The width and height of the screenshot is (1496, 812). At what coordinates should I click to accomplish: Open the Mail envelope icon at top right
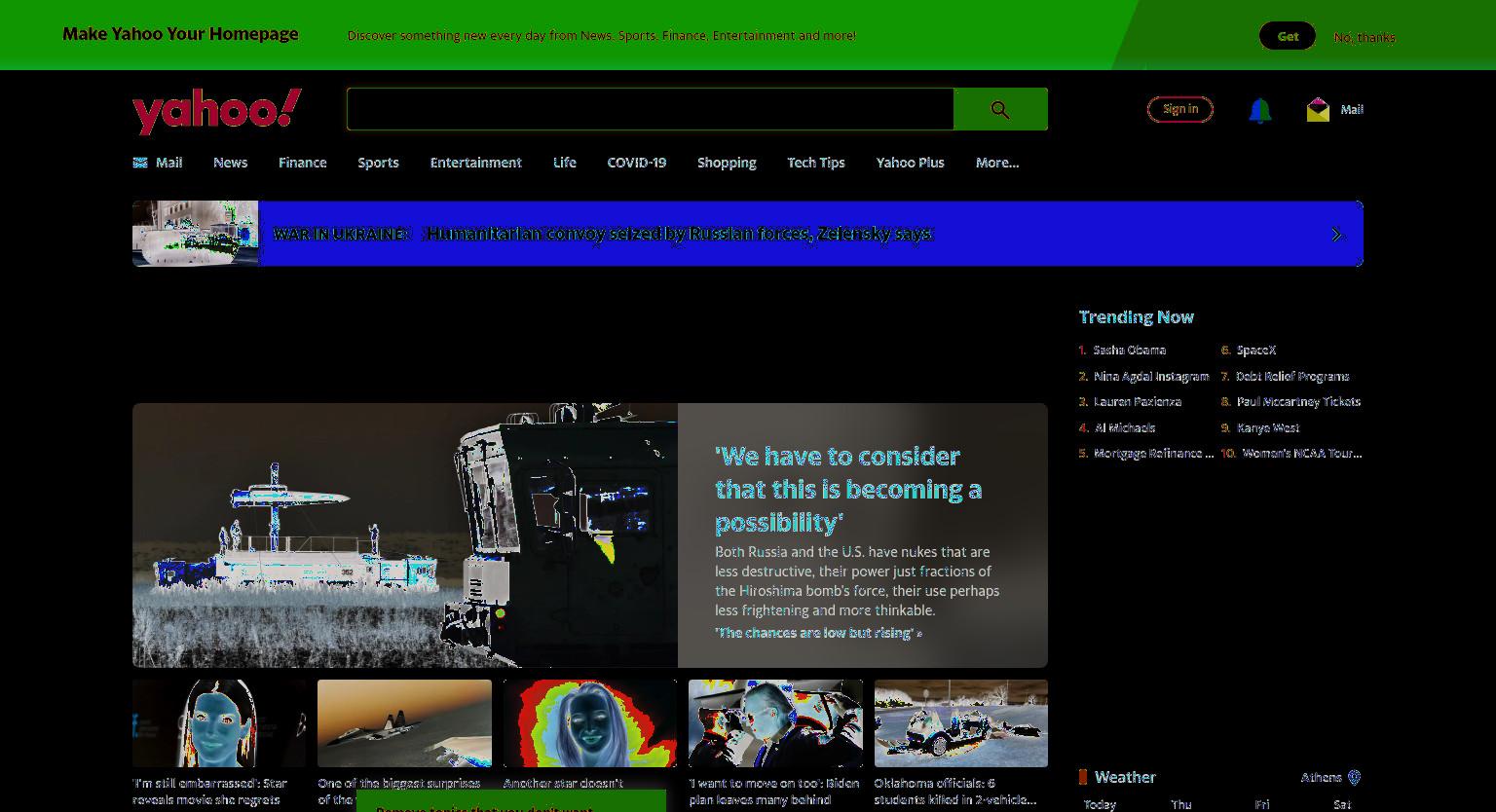tap(1318, 110)
